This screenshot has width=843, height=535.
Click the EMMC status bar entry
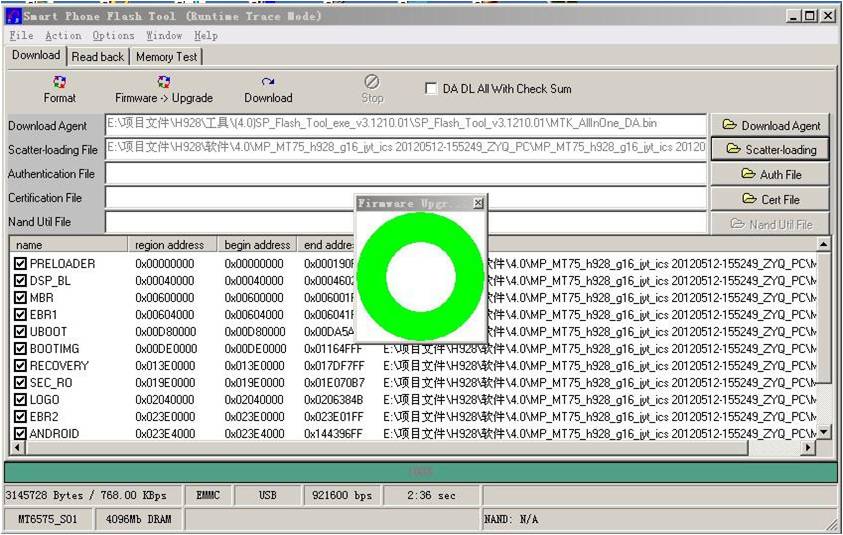coord(208,495)
